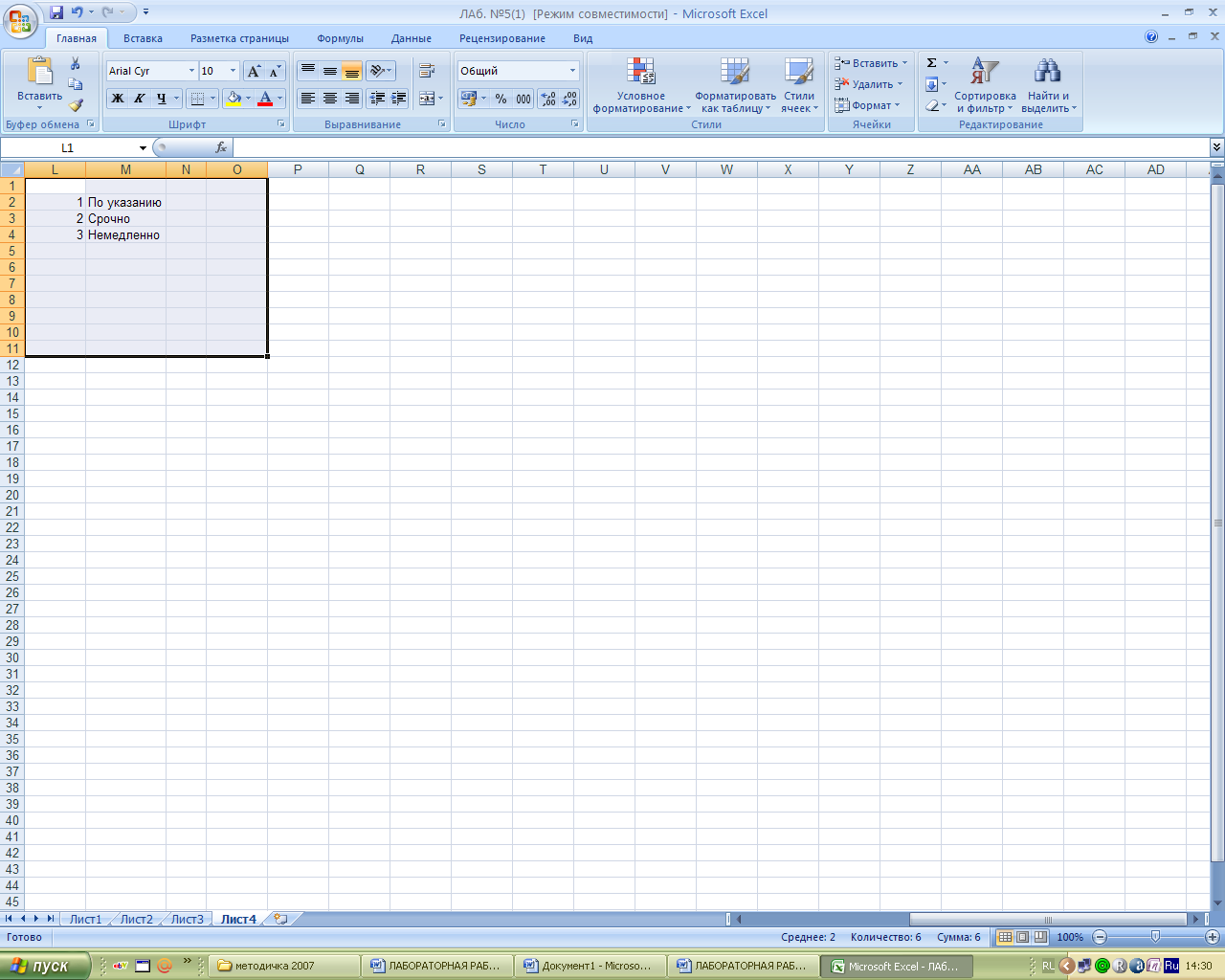Open the Данные ribbon tab
The height and width of the screenshot is (980, 1225).
(x=412, y=38)
